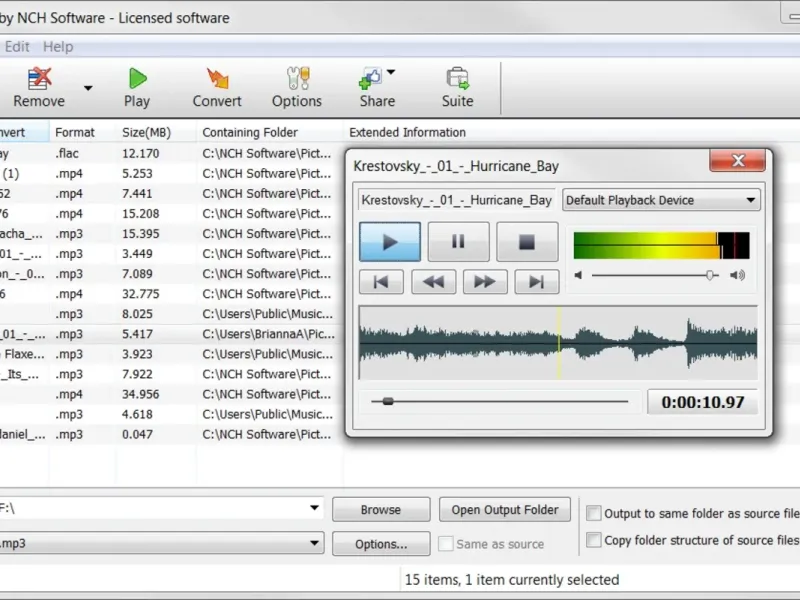Select the Flaxe row sized 3.923
This screenshot has height=600, width=800.
171,354
